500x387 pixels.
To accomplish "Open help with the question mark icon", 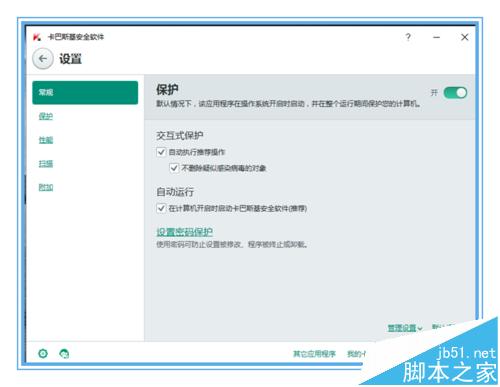I will coord(408,37).
